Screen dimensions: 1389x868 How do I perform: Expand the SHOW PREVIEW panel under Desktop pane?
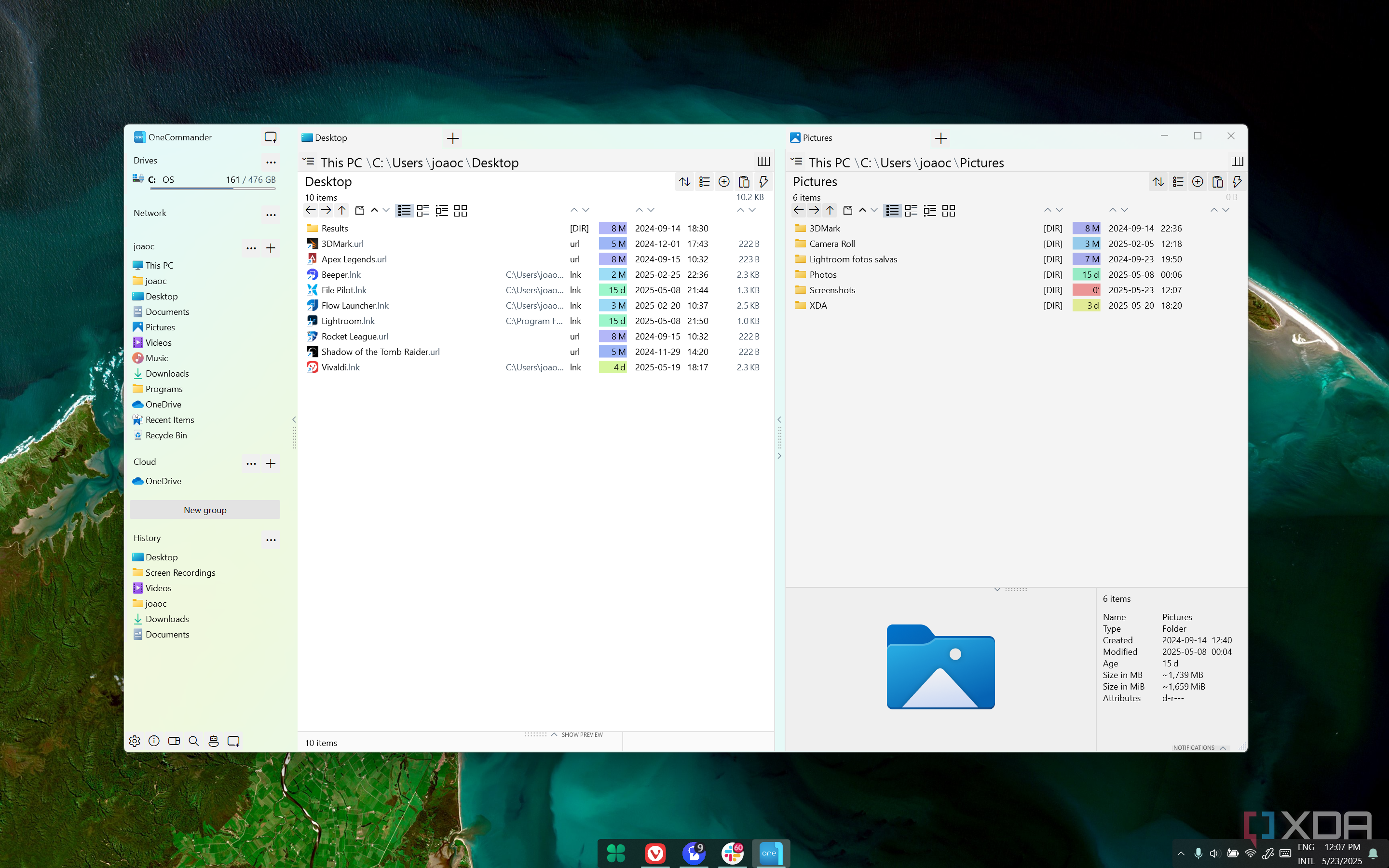[577, 735]
